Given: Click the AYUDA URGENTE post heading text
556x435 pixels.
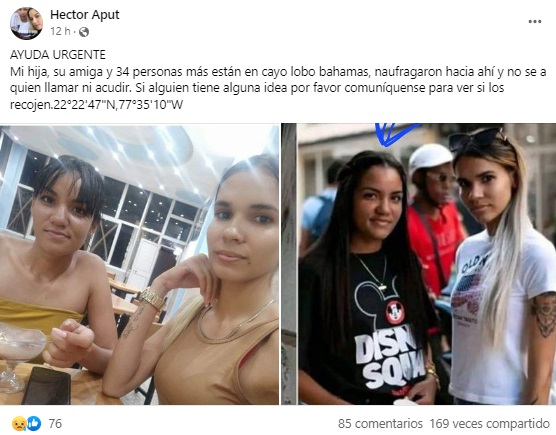Looking at the screenshot, I should [58, 55].
